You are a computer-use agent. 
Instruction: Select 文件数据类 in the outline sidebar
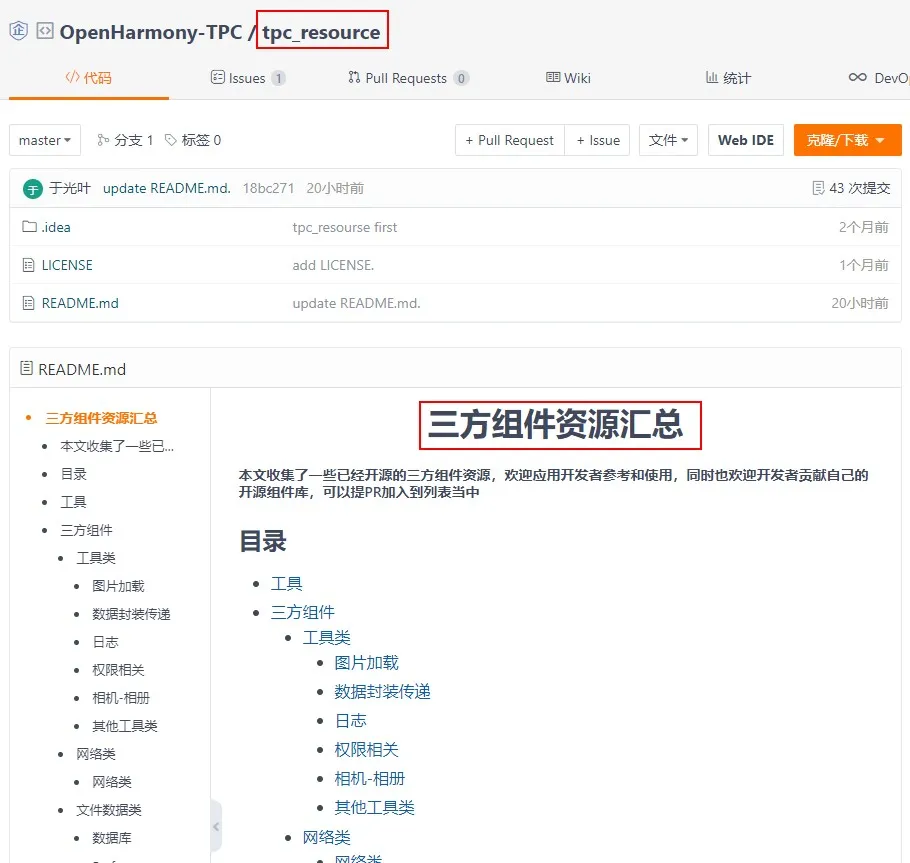109,810
